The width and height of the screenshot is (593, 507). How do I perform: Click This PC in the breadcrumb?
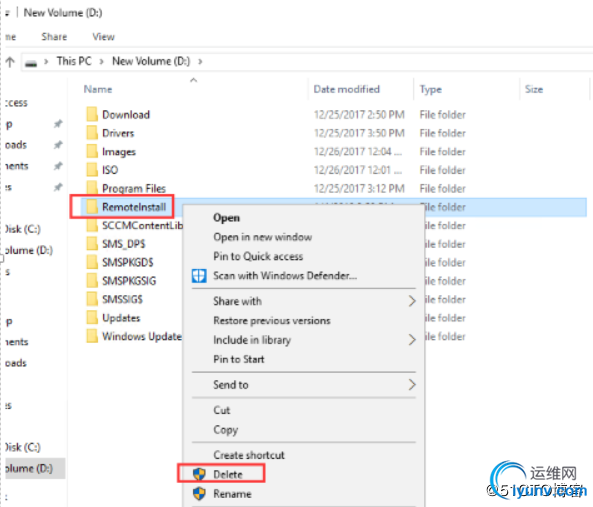[74, 61]
